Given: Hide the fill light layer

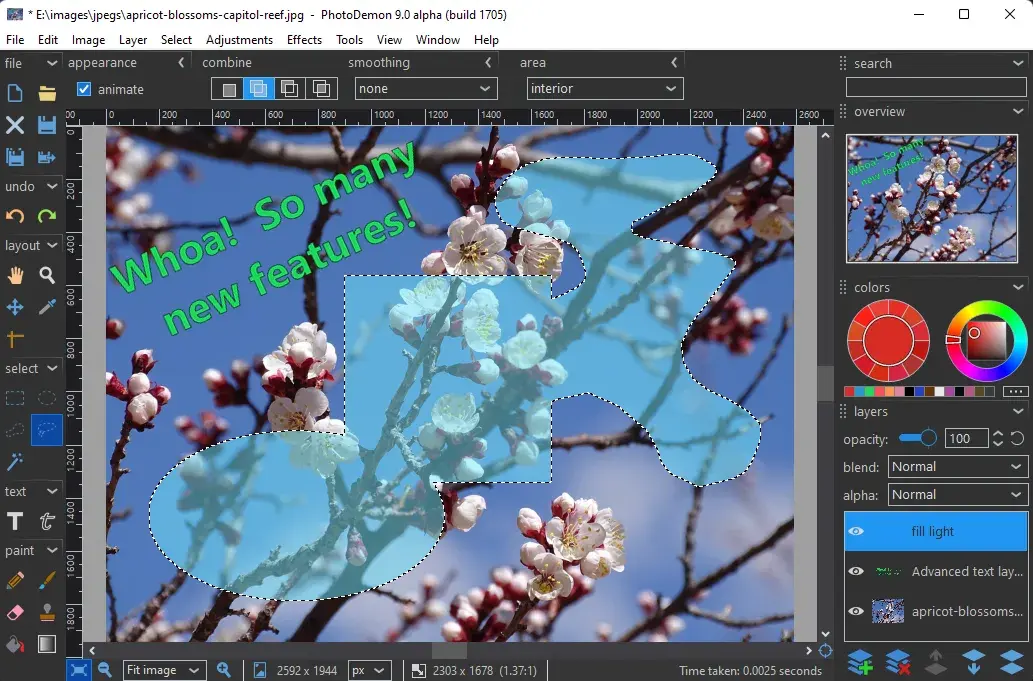Looking at the screenshot, I should (857, 531).
